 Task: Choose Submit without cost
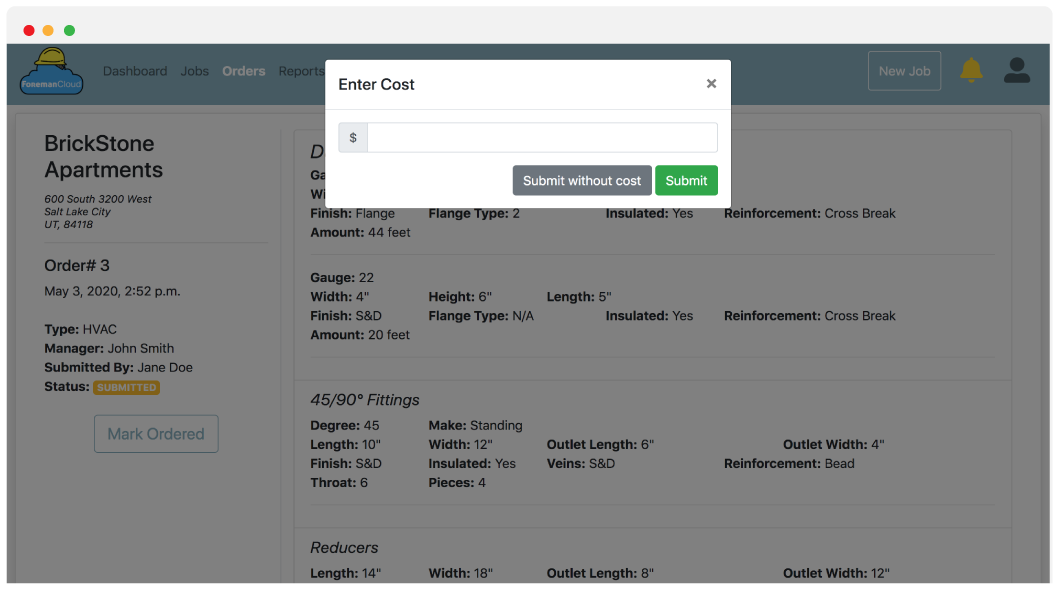[582, 181]
